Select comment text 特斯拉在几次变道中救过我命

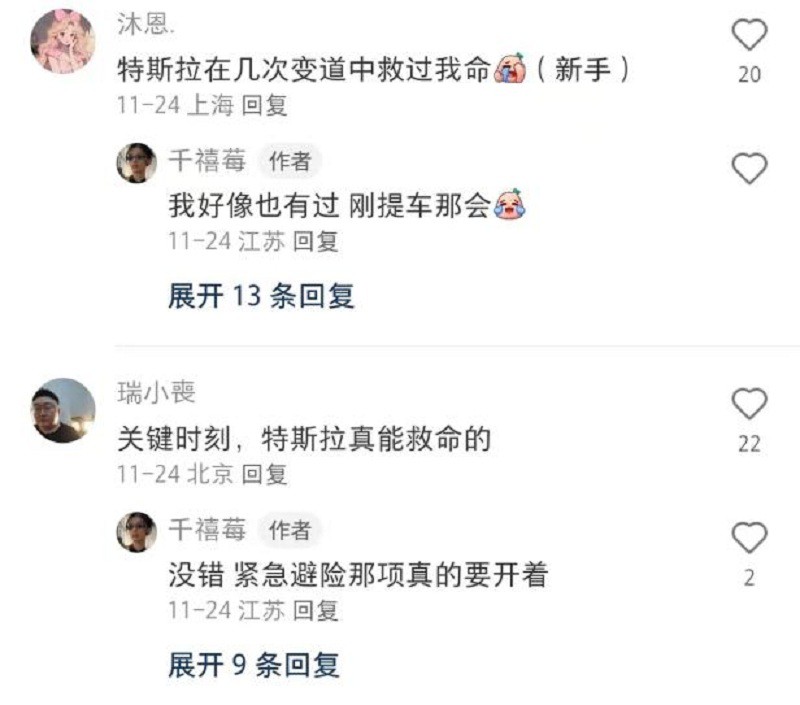[304, 69]
